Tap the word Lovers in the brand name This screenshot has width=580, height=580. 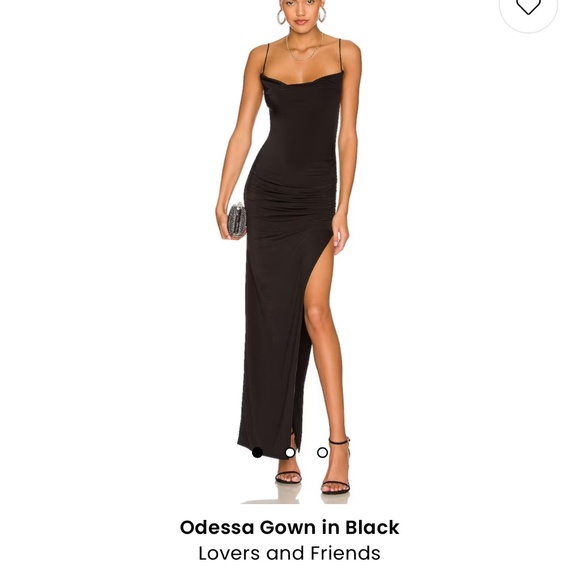click(x=229, y=553)
